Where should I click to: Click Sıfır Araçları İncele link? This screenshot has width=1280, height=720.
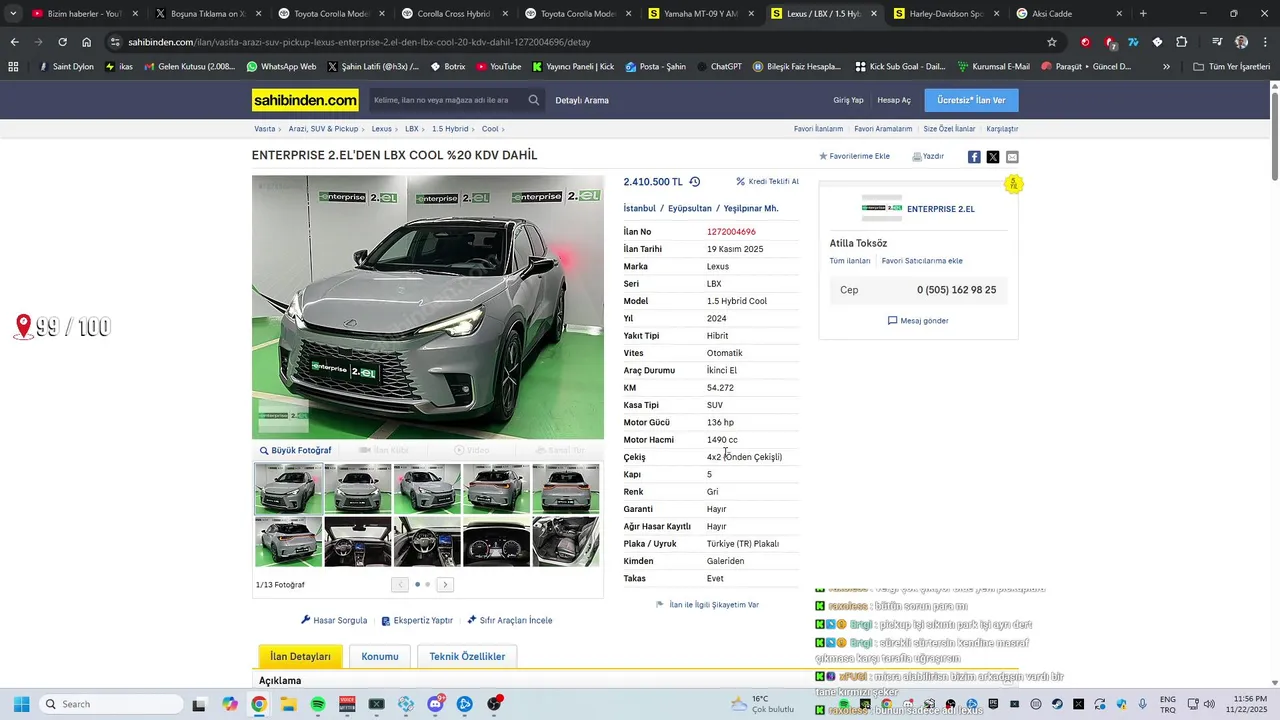tap(510, 620)
